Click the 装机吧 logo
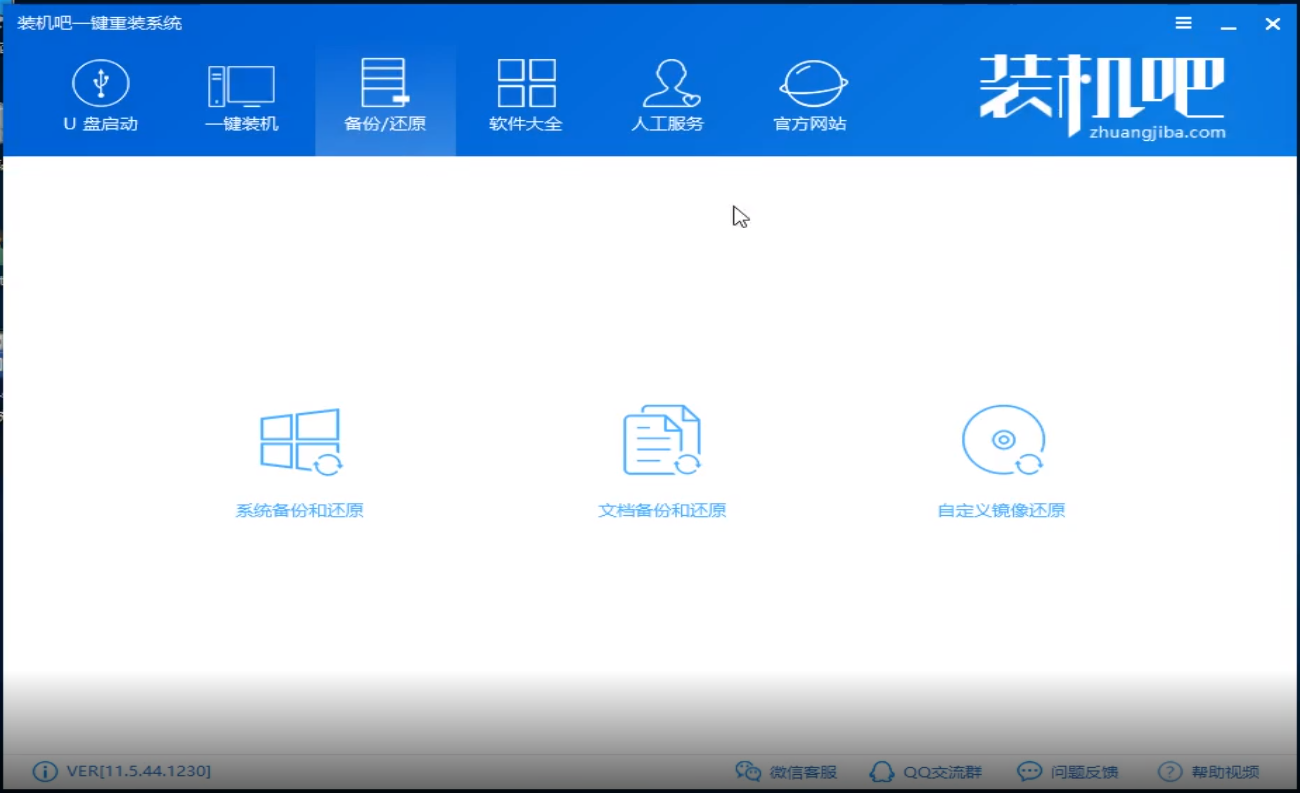The width and height of the screenshot is (1300, 793). (1100, 90)
